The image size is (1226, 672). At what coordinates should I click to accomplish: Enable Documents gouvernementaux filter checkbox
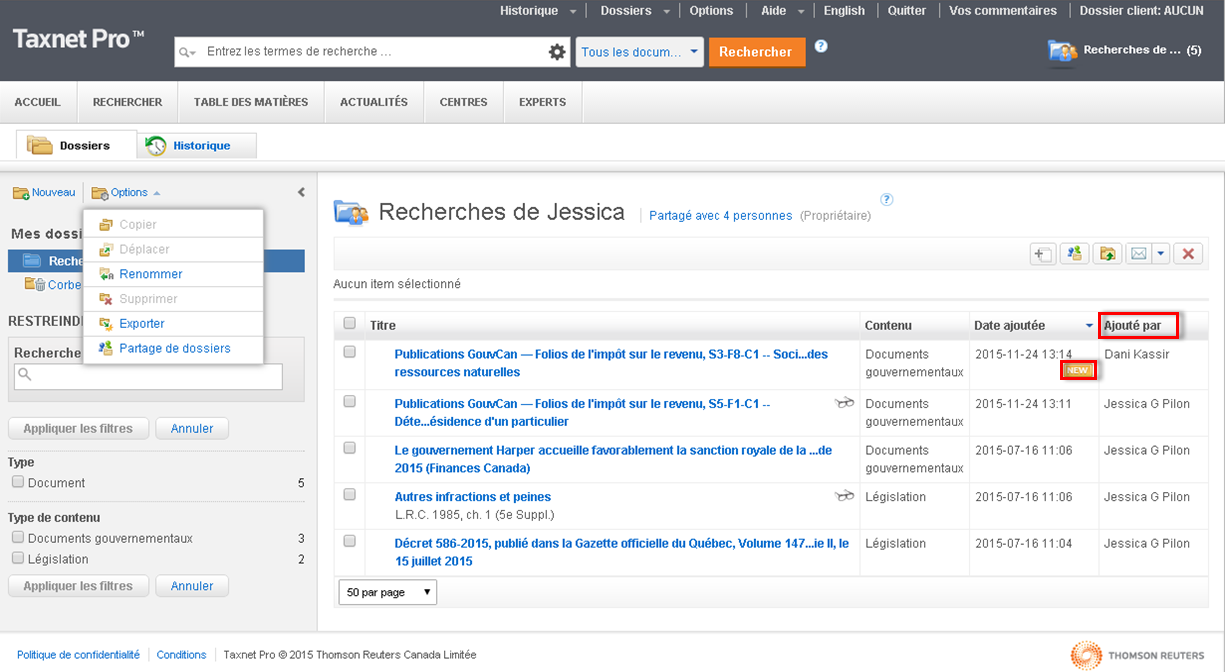[x=18, y=538]
